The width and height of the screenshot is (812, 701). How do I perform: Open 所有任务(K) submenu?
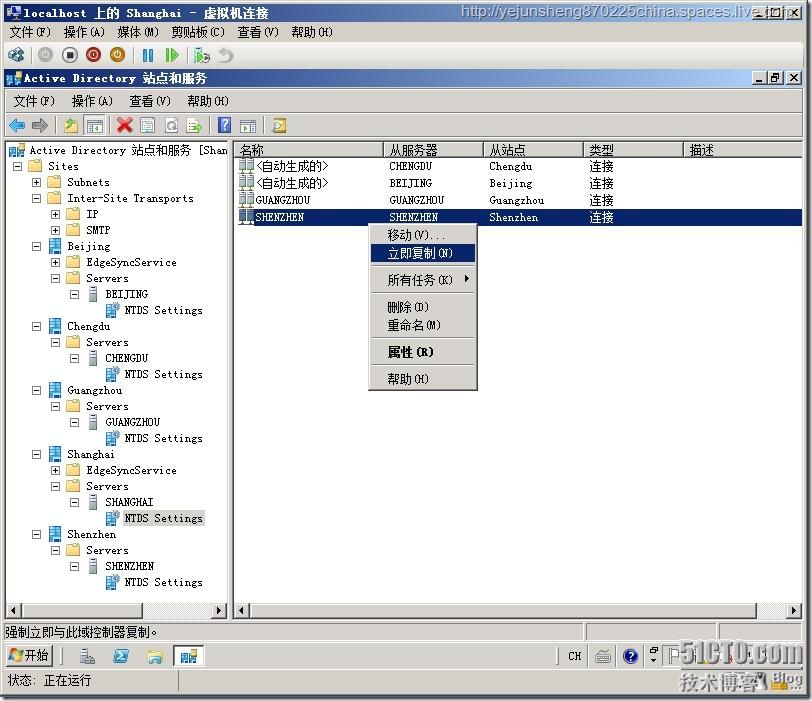click(x=423, y=280)
